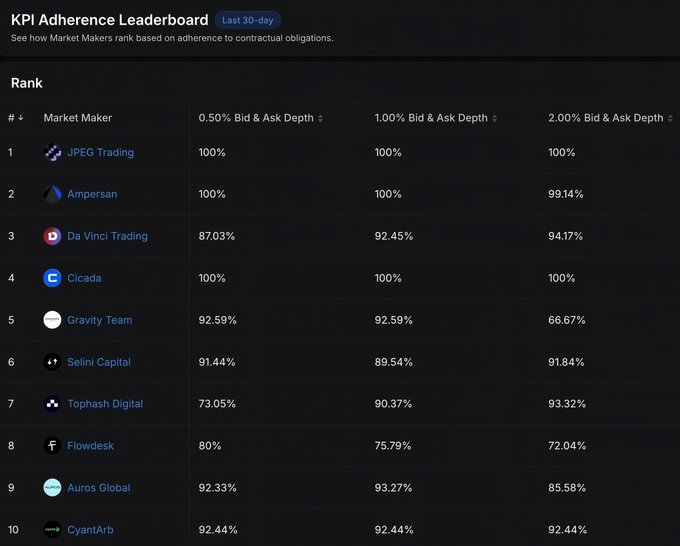Click the Selini Capital logo icon
This screenshot has width=680, height=546.
point(52,362)
